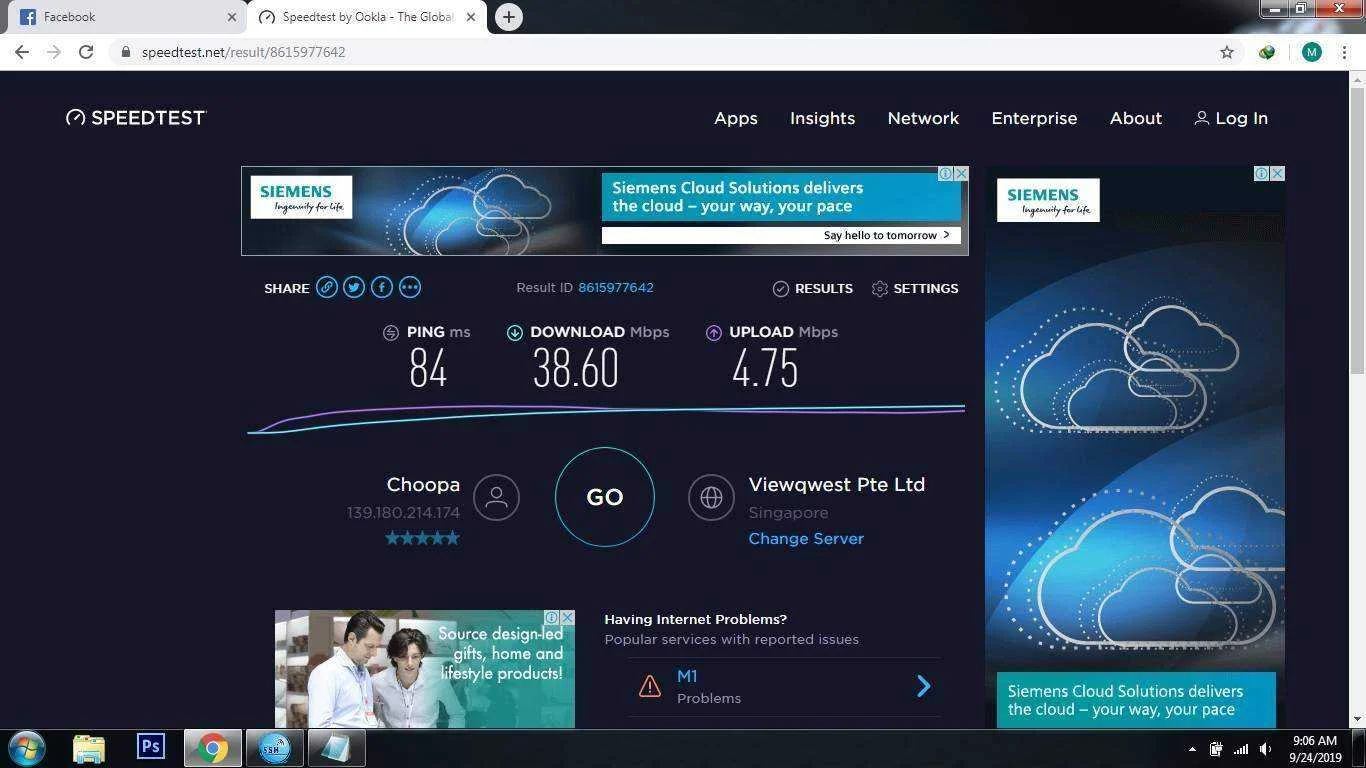Open test SETTINGS

click(x=915, y=288)
